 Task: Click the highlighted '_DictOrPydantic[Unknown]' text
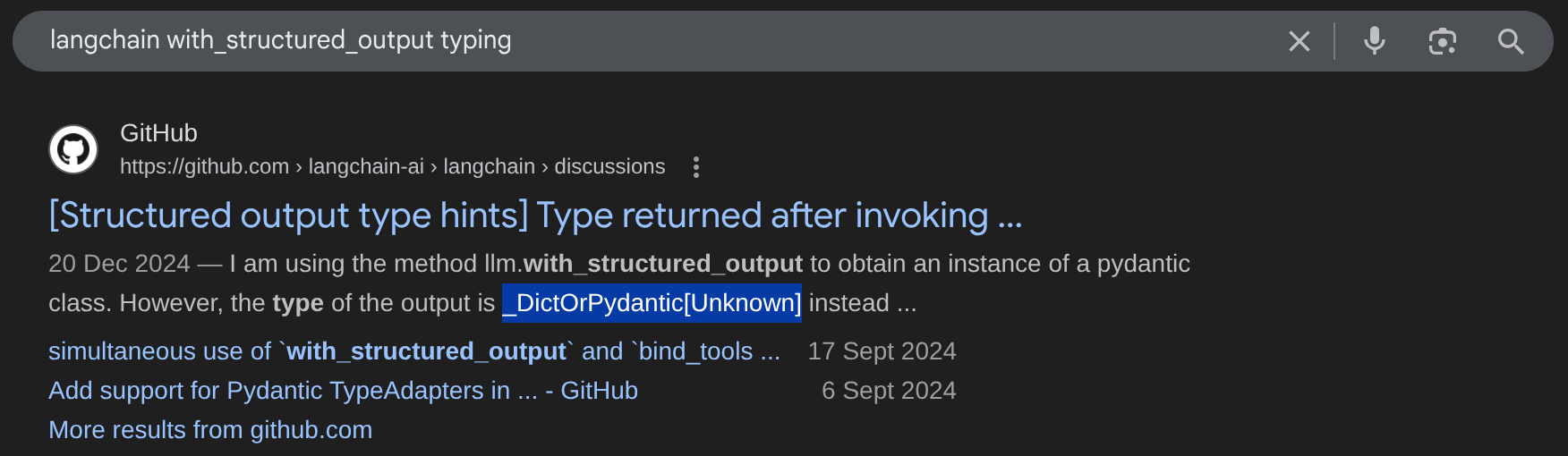tap(652, 303)
